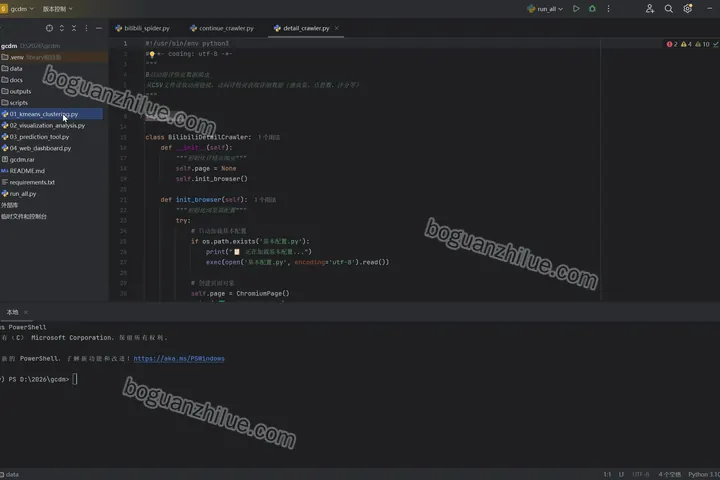Open more actions menu beside debug
The width and height of the screenshot is (720, 480).
click(x=608, y=9)
